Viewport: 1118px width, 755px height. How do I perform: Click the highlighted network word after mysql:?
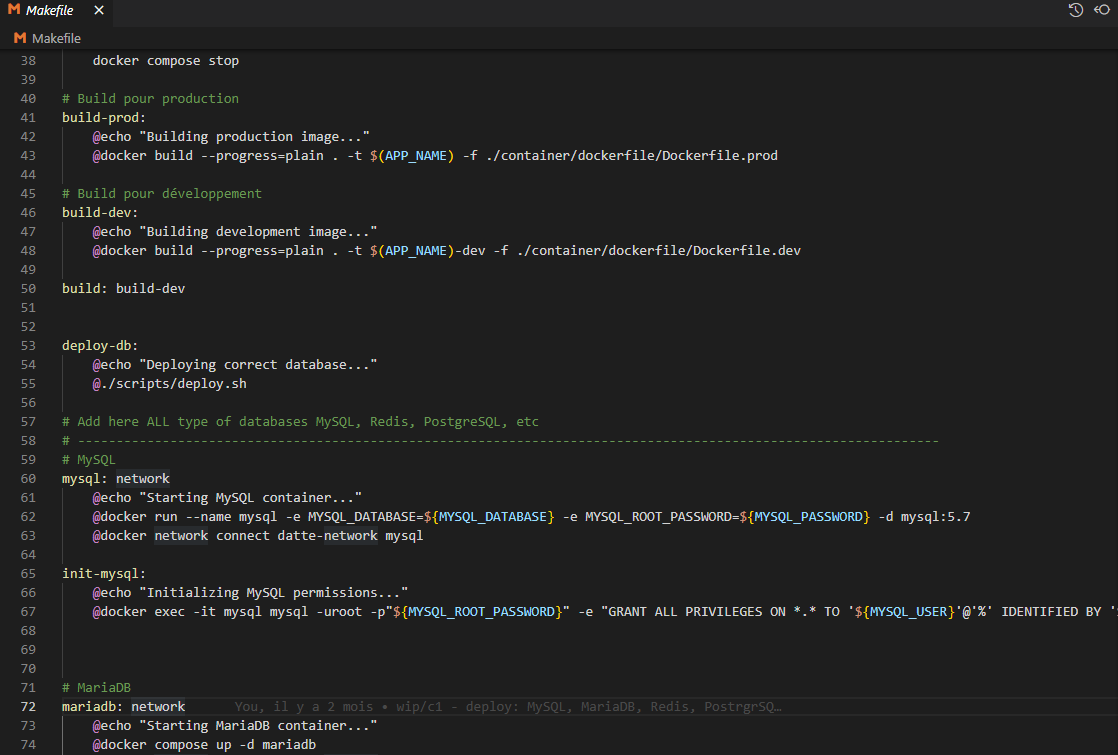coord(143,479)
